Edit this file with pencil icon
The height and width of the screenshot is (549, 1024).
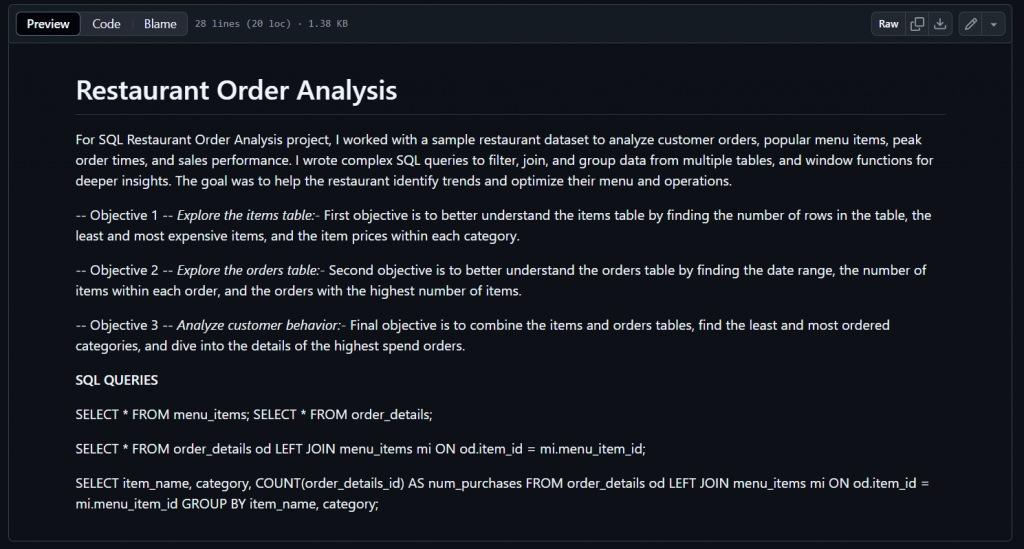coord(970,24)
